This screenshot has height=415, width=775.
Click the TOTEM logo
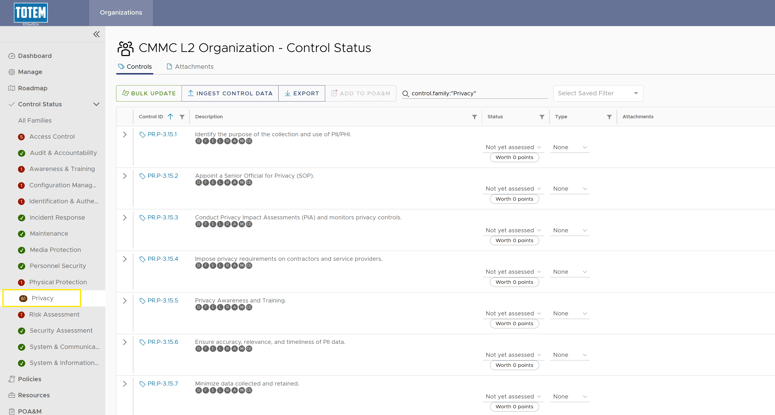[31, 13]
